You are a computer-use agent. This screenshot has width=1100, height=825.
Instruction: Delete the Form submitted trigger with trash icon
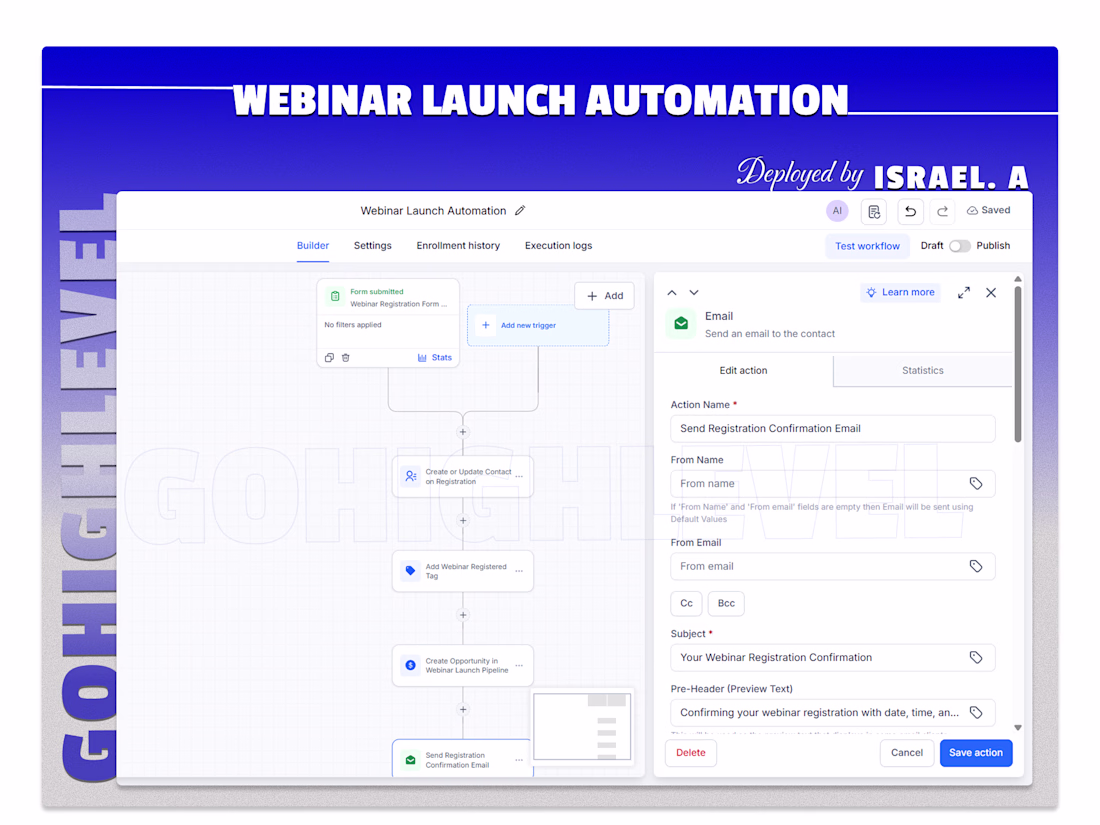point(346,358)
